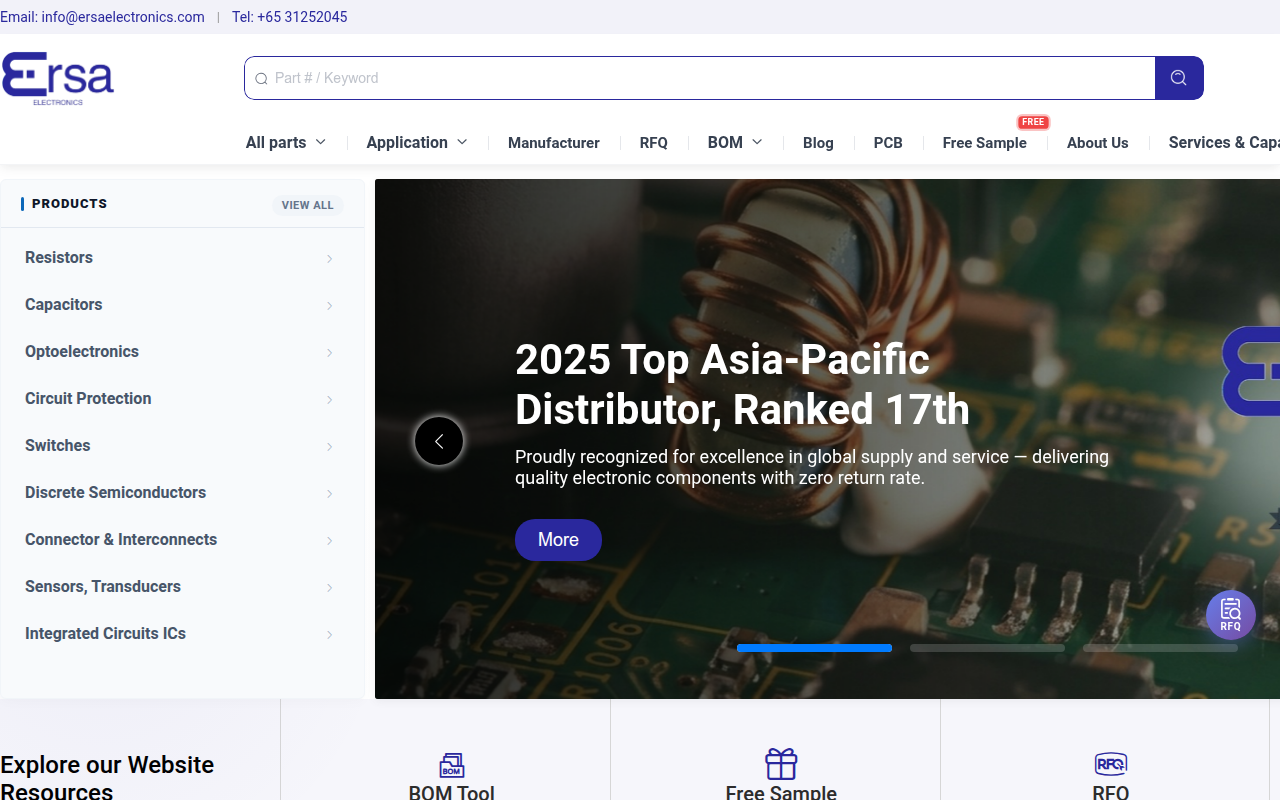
Task: Expand Discrete Semiconductors category arrow
Action: (x=329, y=494)
